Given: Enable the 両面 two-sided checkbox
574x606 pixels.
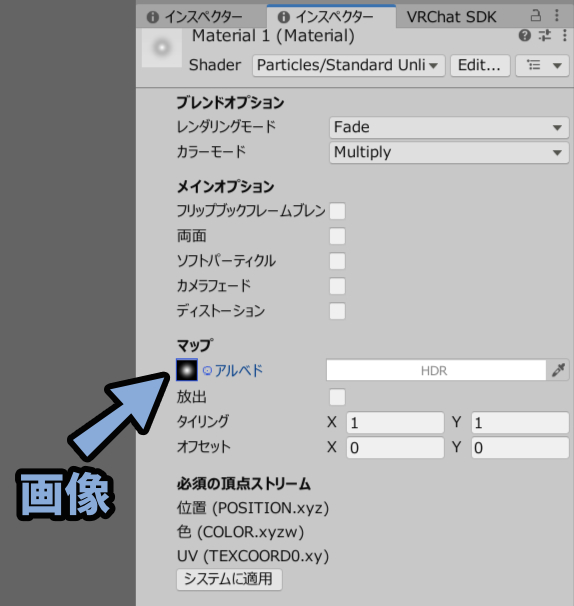Looking at the screenshot, I should (x=337, y=236).
